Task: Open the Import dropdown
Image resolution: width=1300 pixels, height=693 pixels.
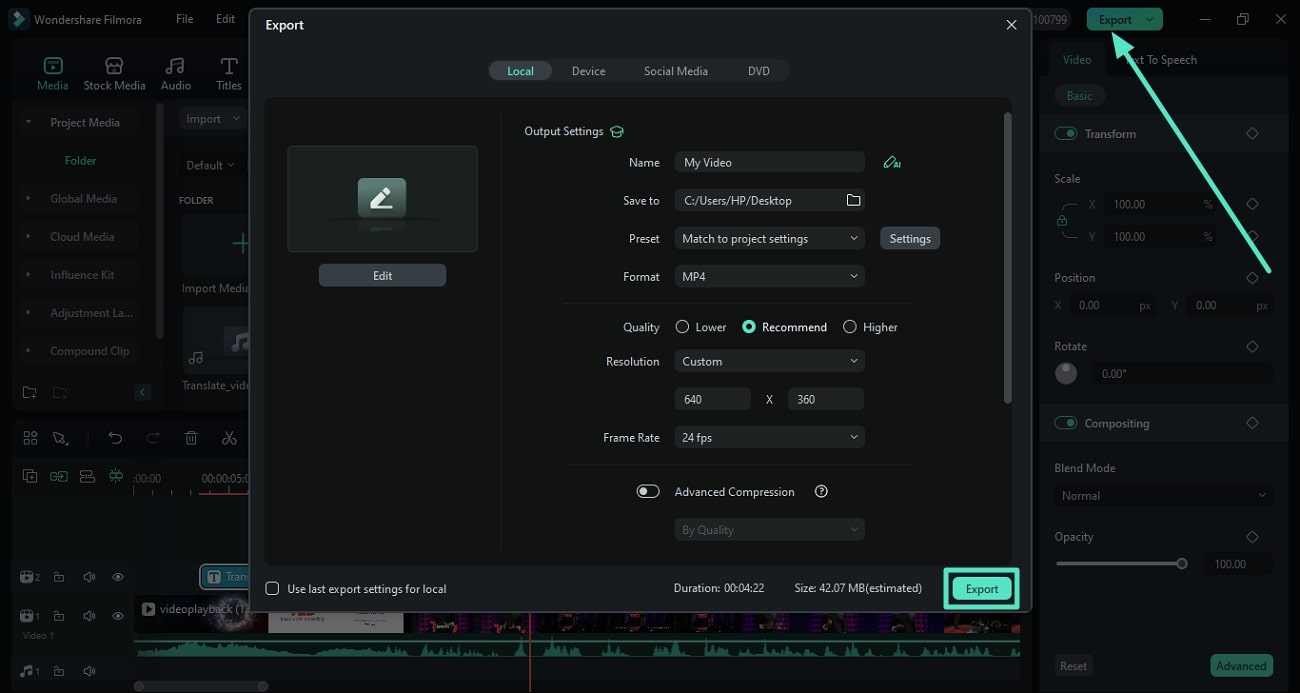Action: (x=213, y=119)
